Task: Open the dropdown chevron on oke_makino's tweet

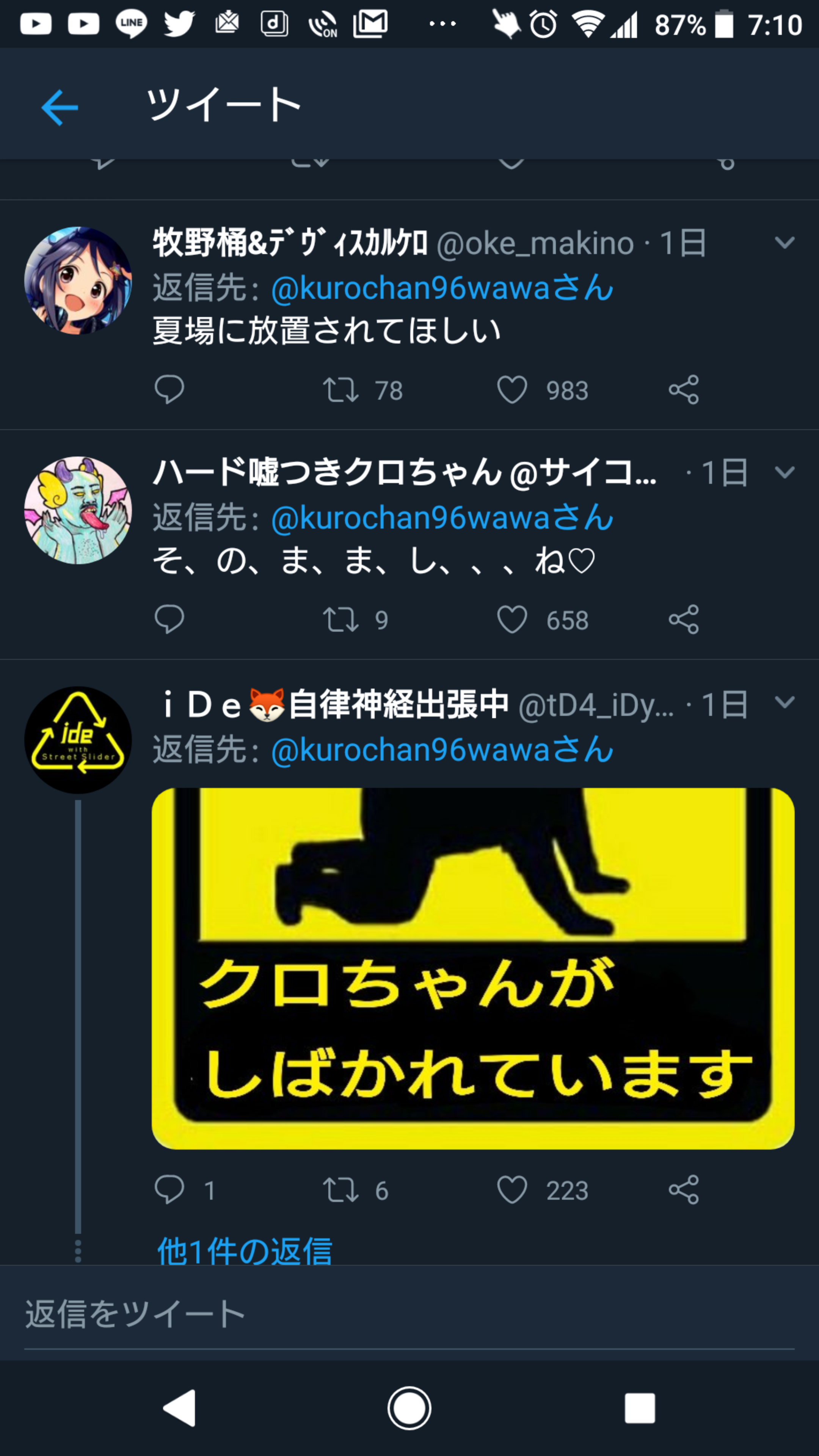Action: pos(784,243)
